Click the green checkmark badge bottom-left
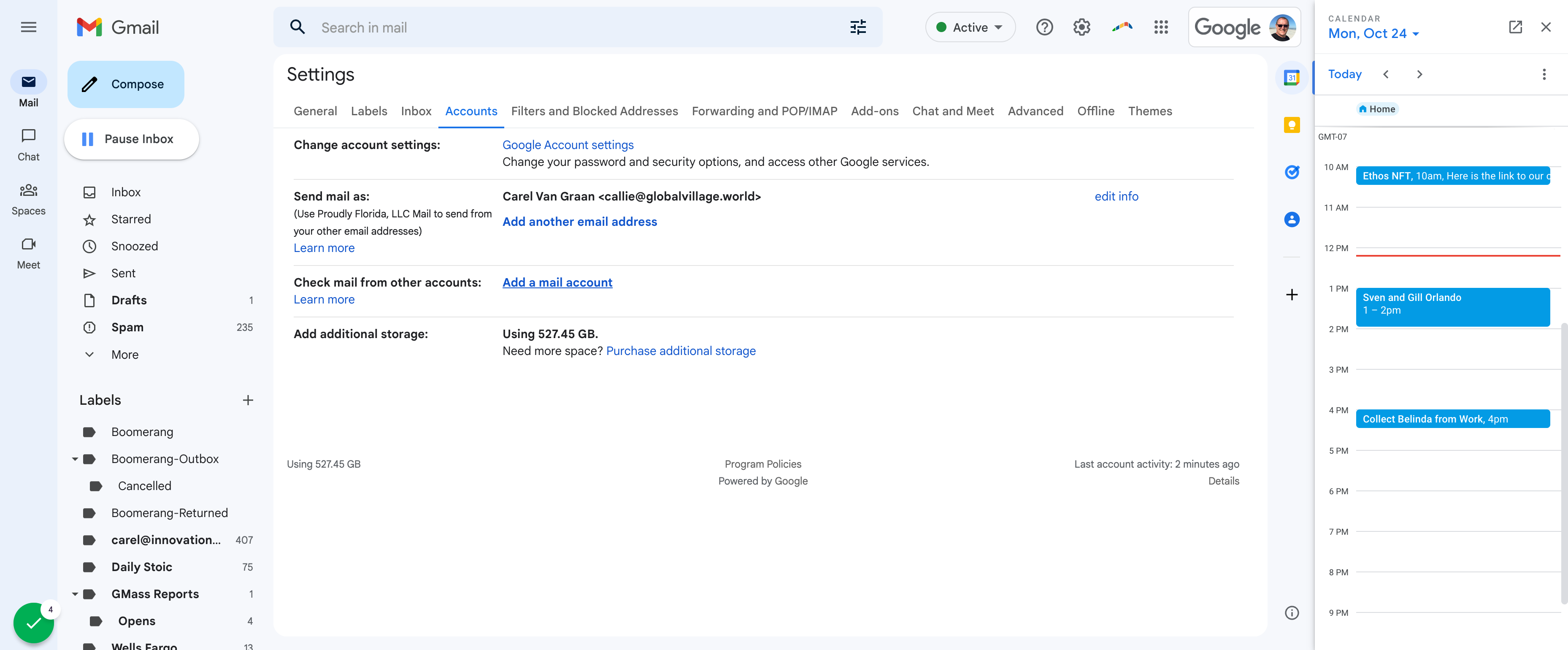The width and height of the screenshot is (1568, 650). click(x=33, y=623)
